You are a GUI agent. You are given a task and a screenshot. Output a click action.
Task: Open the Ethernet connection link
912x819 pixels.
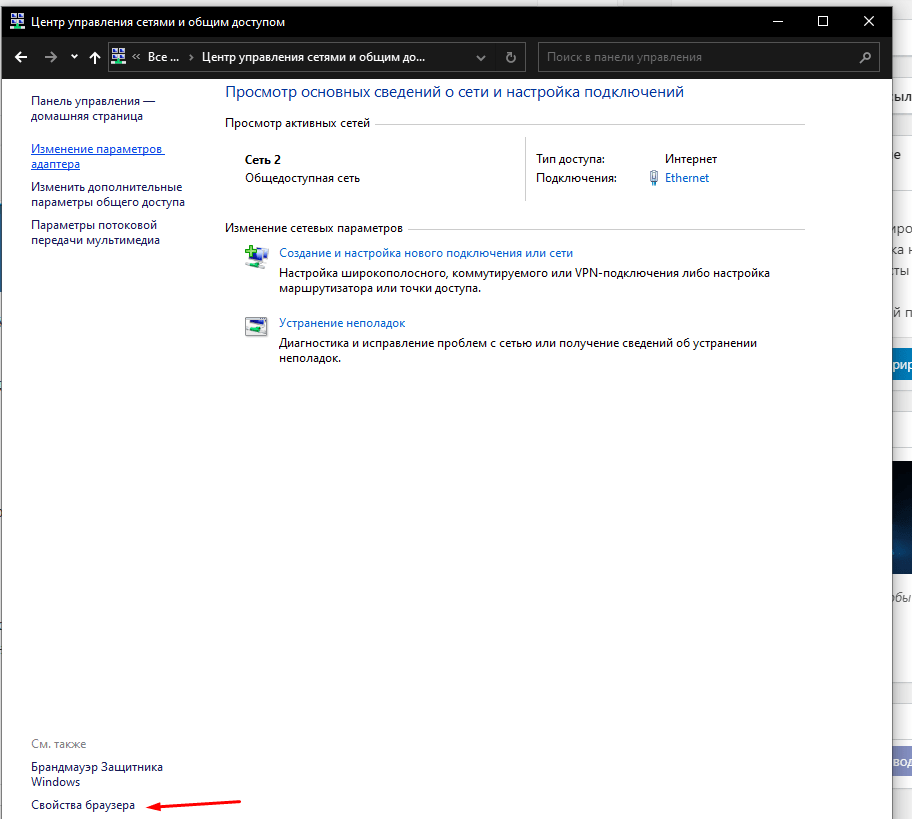[x=687, y=178]
